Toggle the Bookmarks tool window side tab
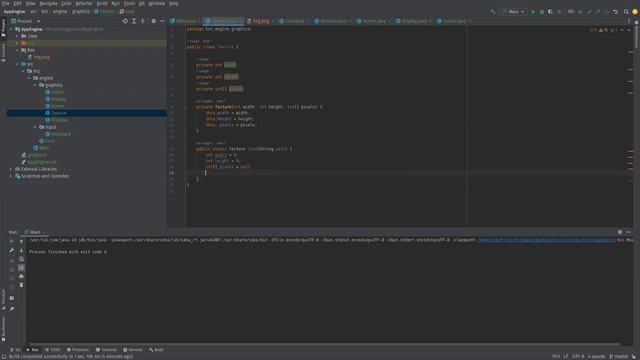 (3, 329)
